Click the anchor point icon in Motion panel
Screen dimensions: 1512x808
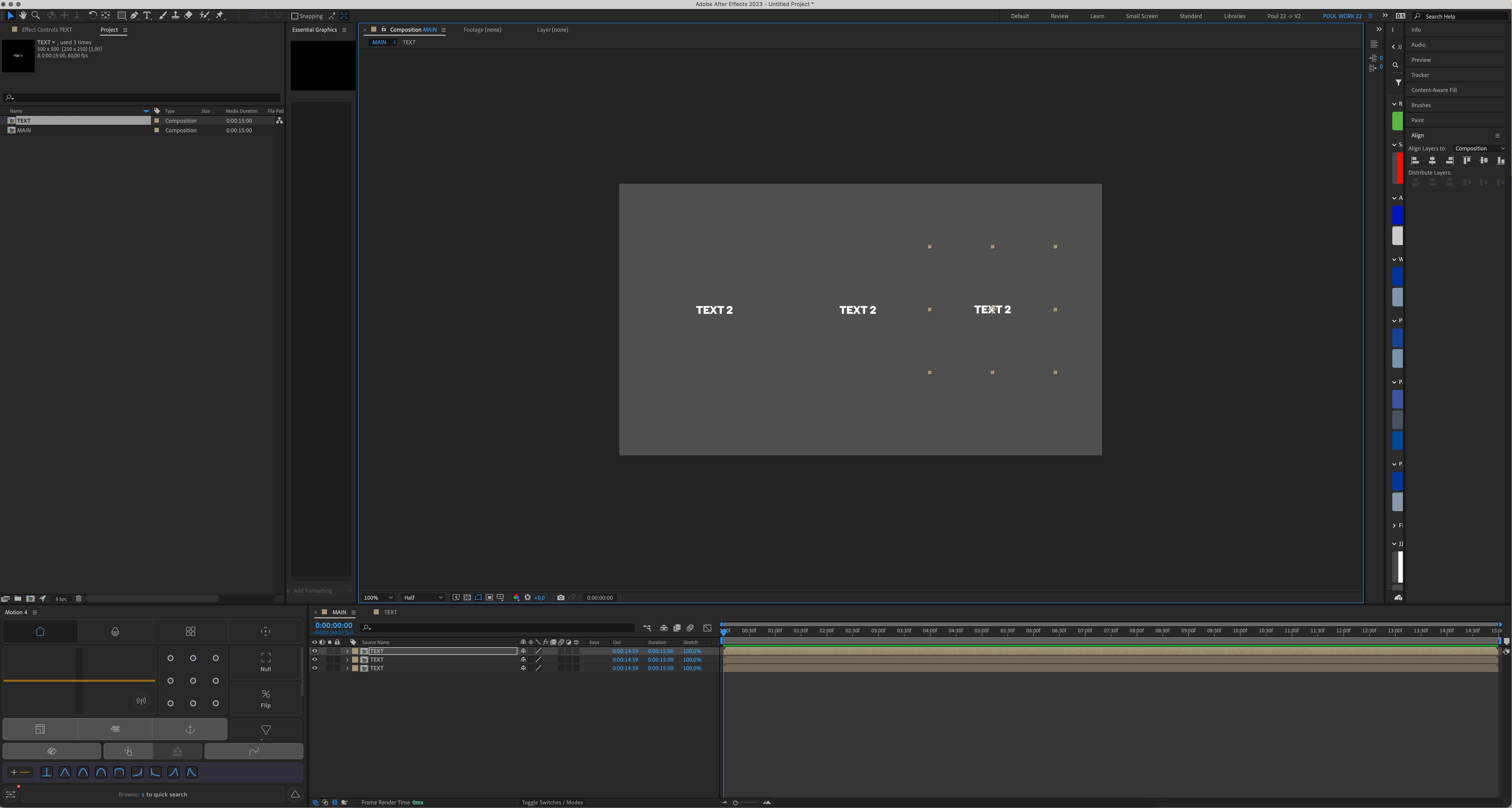190,729
